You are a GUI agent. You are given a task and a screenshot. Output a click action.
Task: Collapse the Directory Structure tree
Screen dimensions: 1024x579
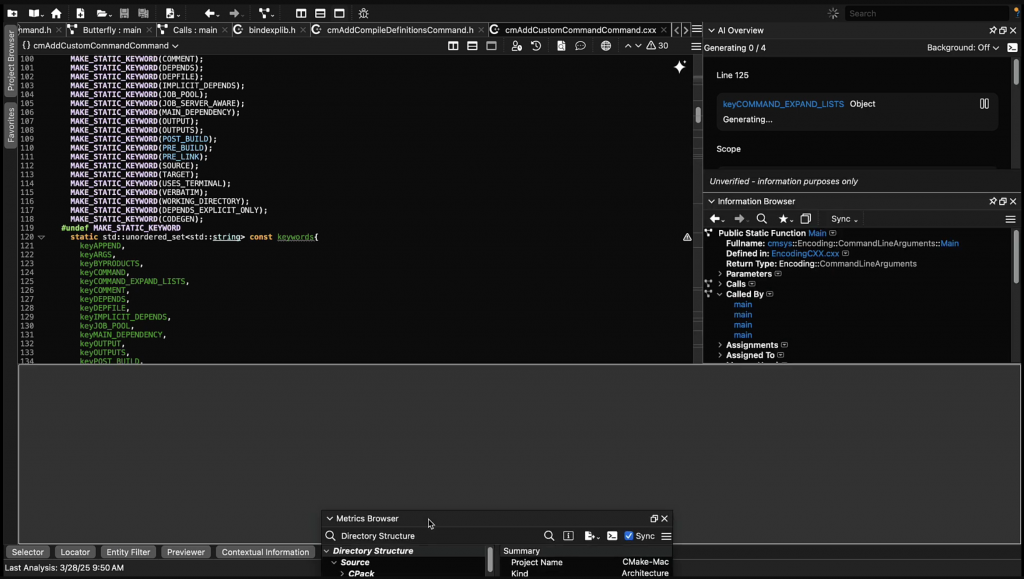[x=327, y=551]
